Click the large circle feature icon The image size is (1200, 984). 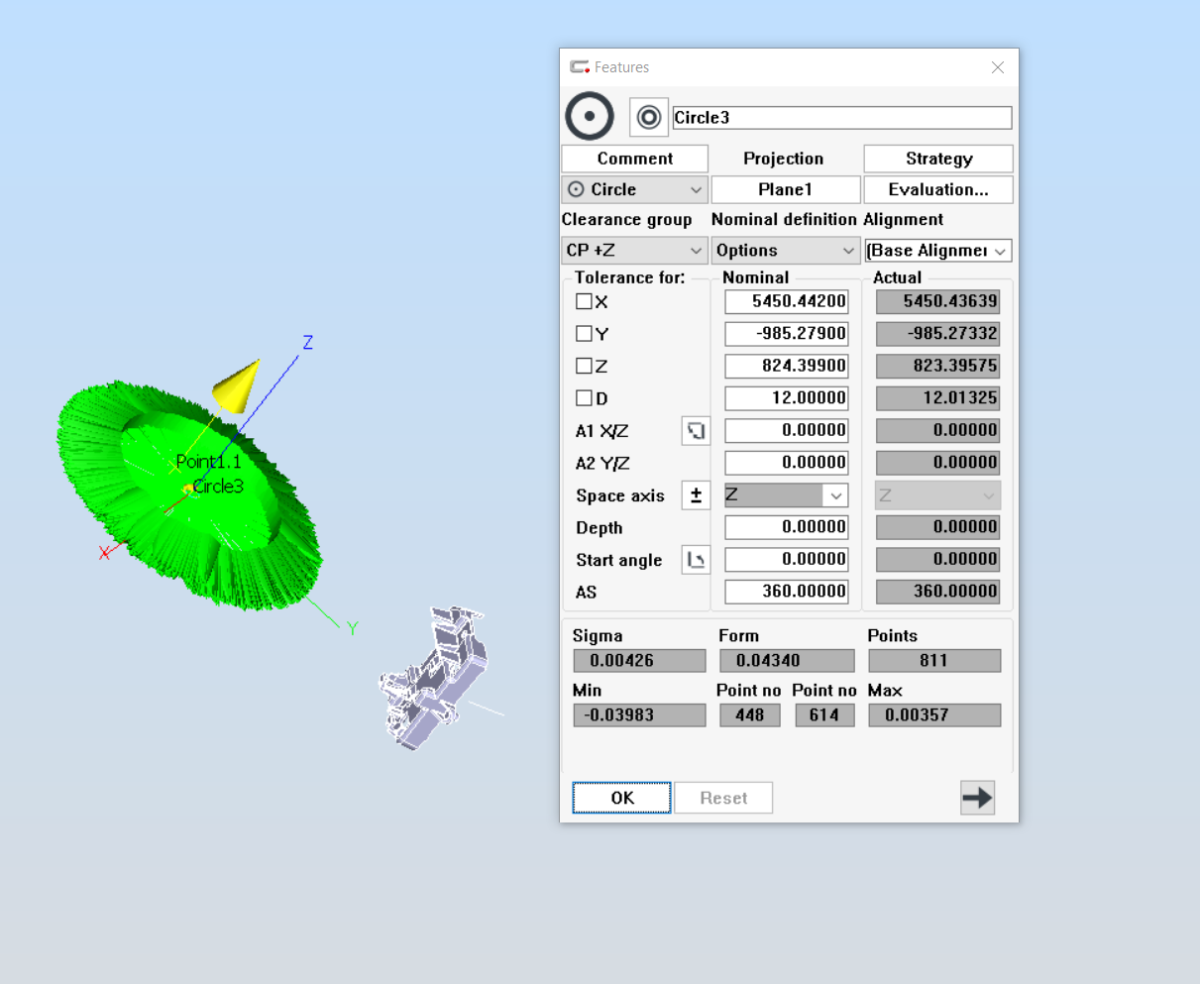click(590, 116)
